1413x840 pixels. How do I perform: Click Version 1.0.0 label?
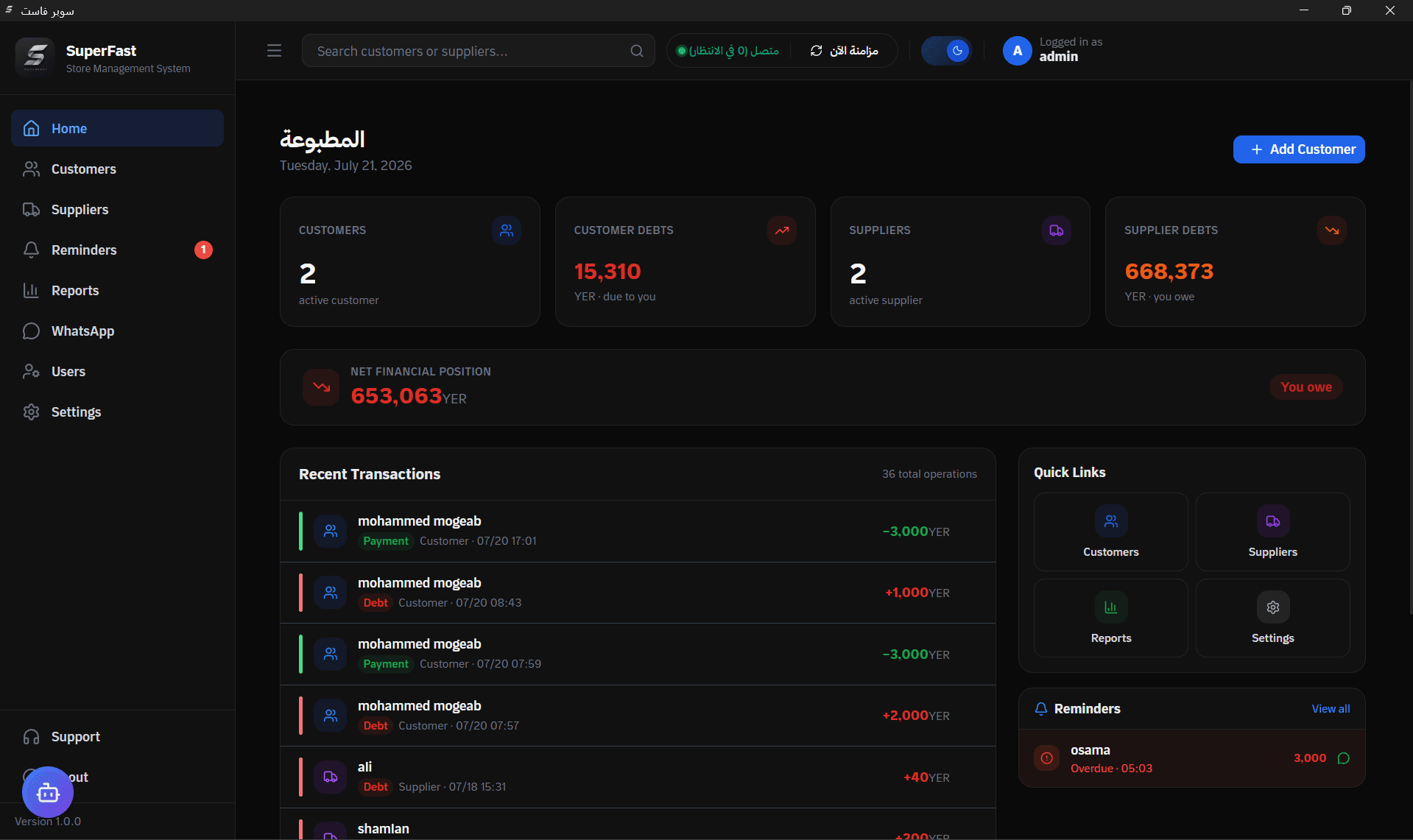[48, 822]
